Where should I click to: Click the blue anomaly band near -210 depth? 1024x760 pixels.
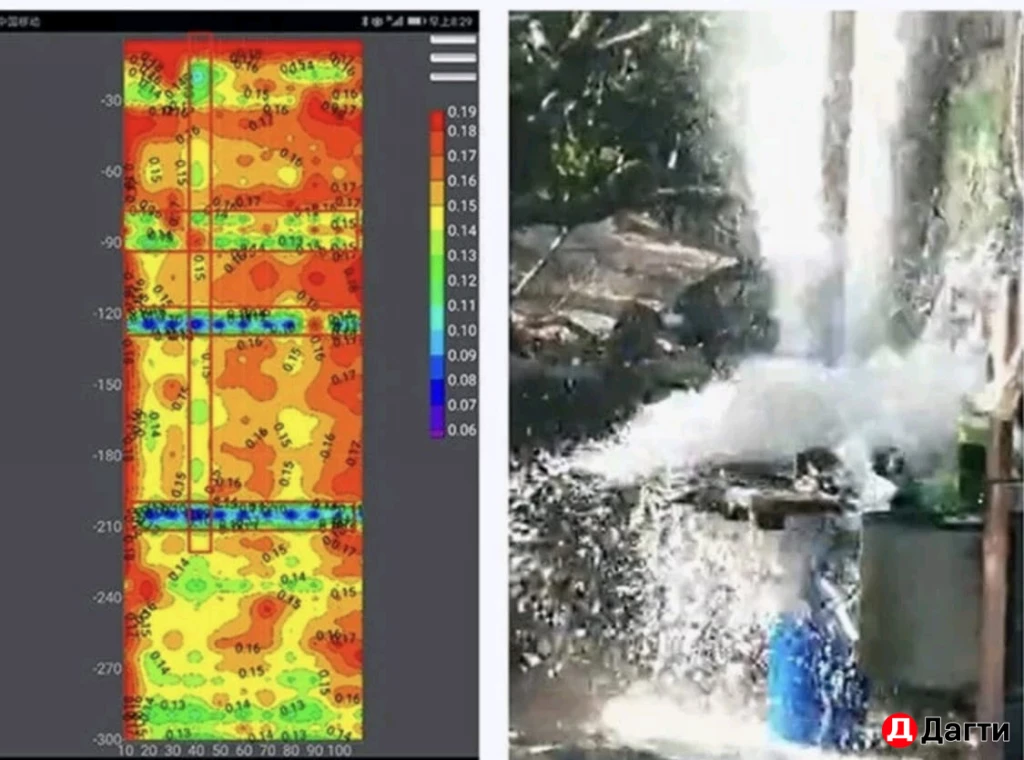tap(242, 515)
